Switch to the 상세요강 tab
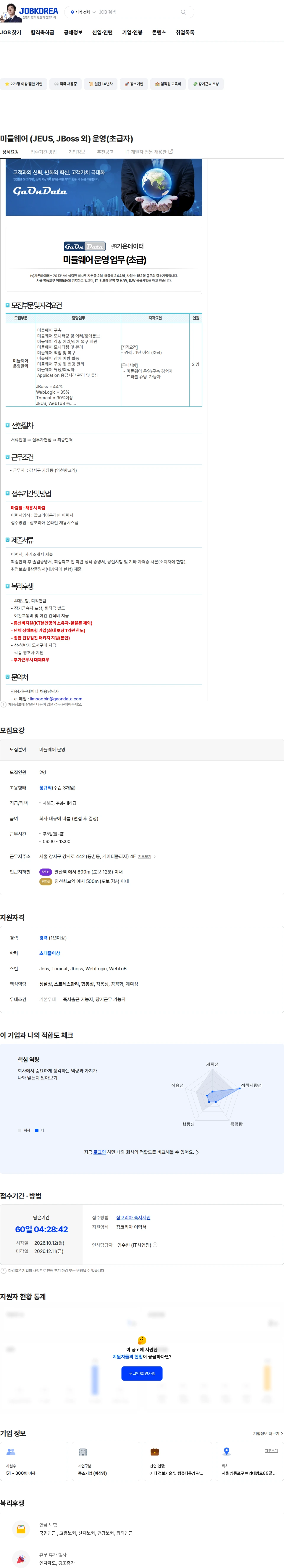Viewport: 284px width, 1568px height. point(10,152)
